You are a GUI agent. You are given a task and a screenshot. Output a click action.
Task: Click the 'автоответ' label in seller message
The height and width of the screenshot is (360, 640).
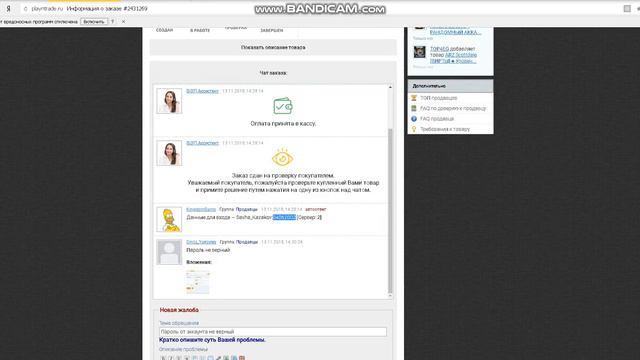click(x=316, y=209)
